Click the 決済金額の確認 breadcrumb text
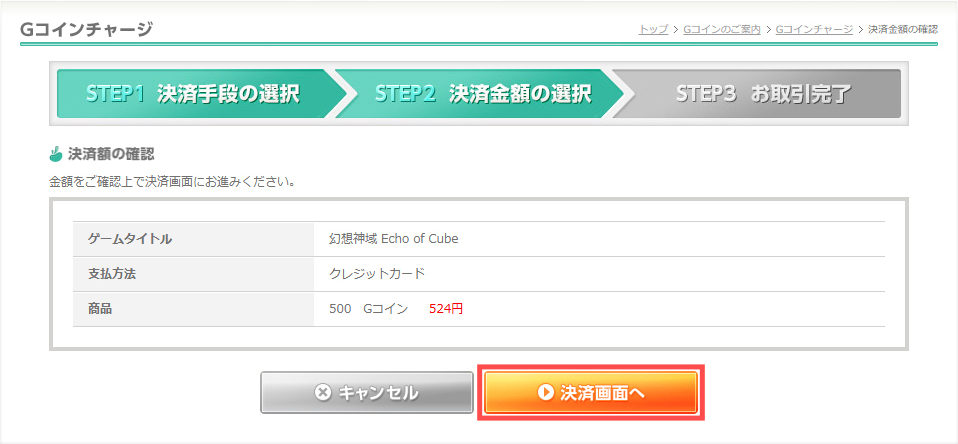The width and height of the screenshot is (958, 444). pos(903,30)
